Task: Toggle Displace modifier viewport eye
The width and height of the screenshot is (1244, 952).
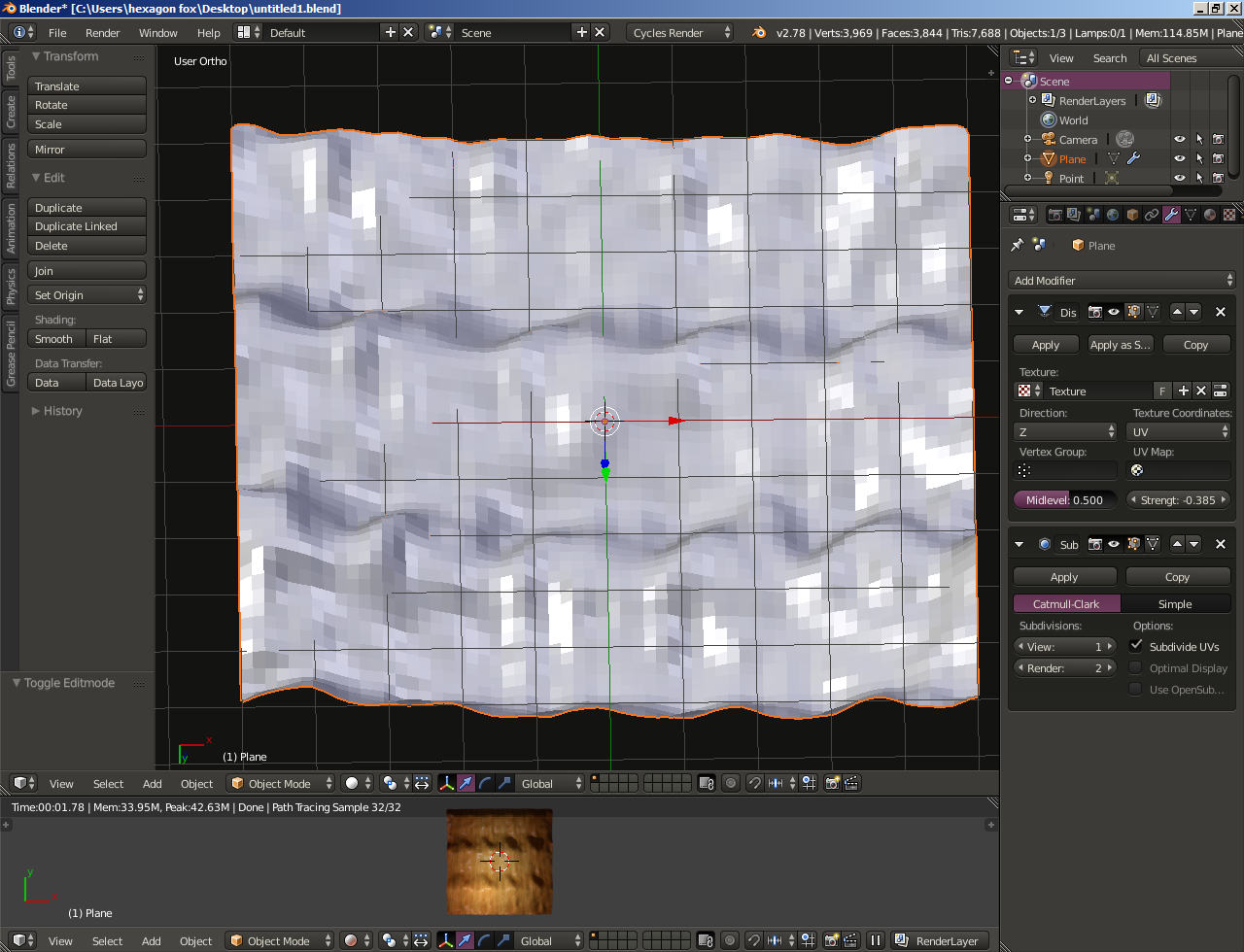Action: coord(1114,312)
